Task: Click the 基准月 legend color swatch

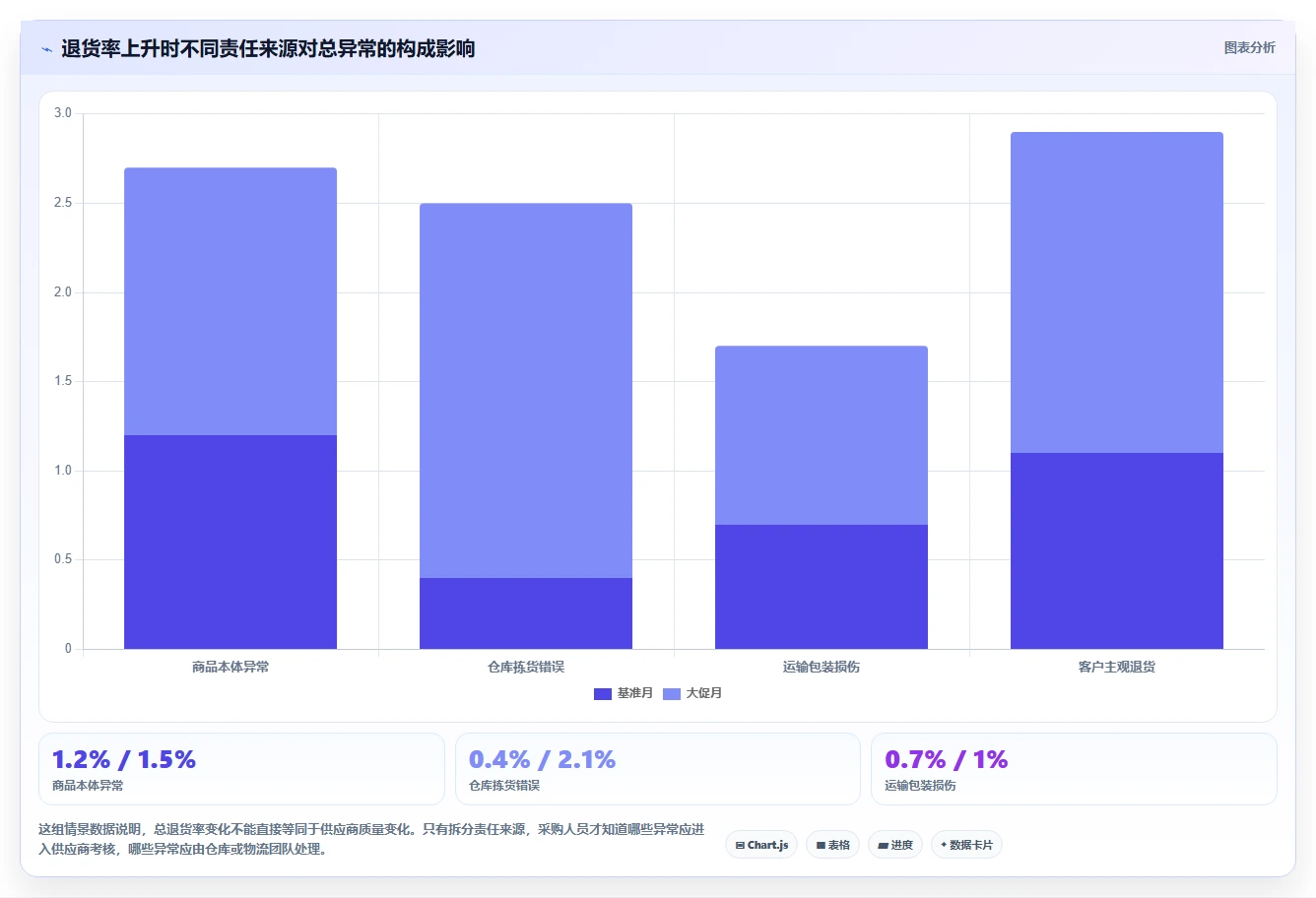Action: [x=603, y=694]
